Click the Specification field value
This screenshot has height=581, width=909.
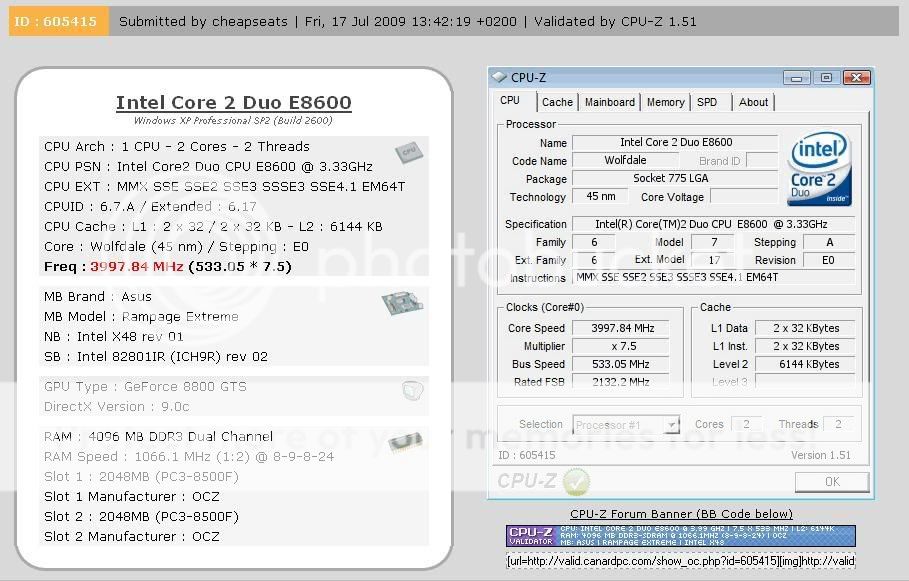714,224
